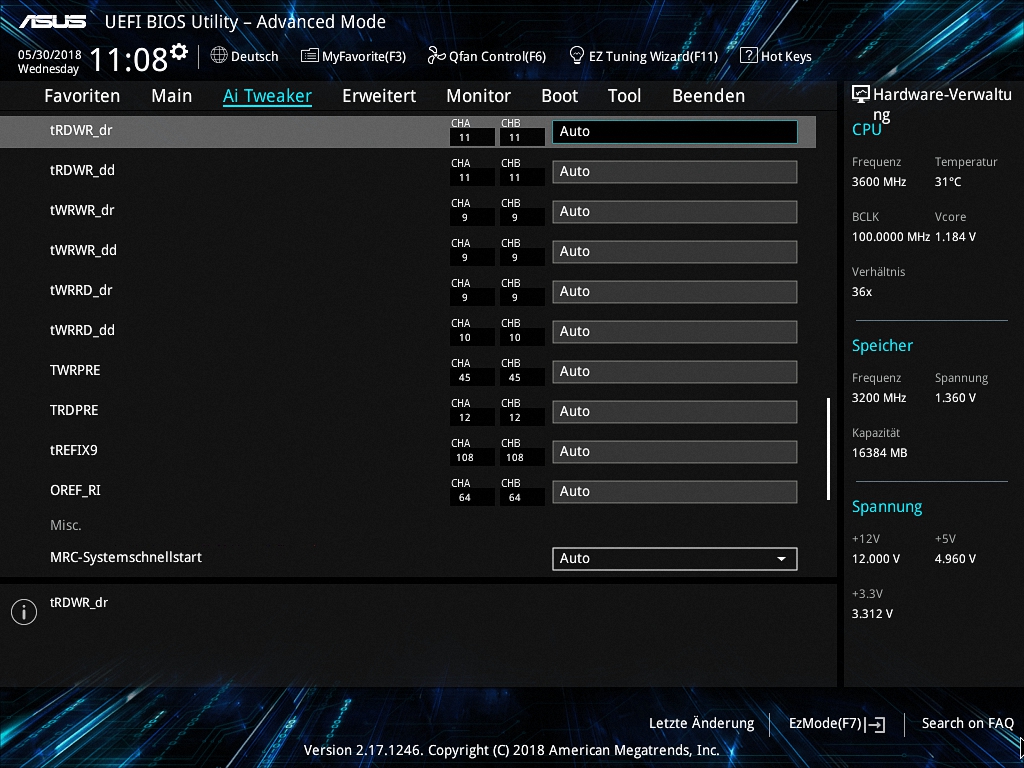Open MyFavorite(F3)
The image size is (1024, 768).
click(353, 56)
